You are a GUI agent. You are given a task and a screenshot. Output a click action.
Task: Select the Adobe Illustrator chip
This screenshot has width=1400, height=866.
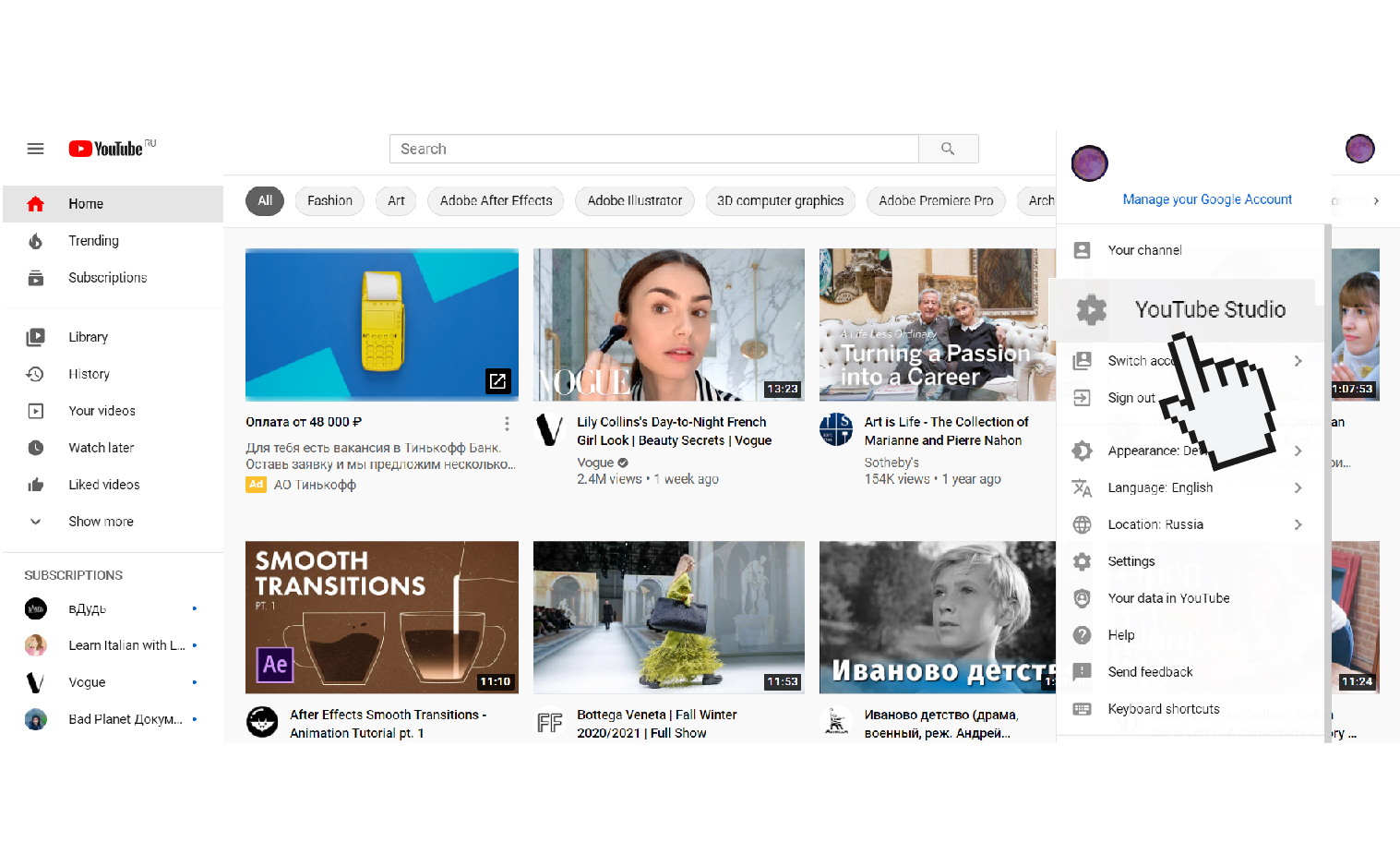[635, 200]
